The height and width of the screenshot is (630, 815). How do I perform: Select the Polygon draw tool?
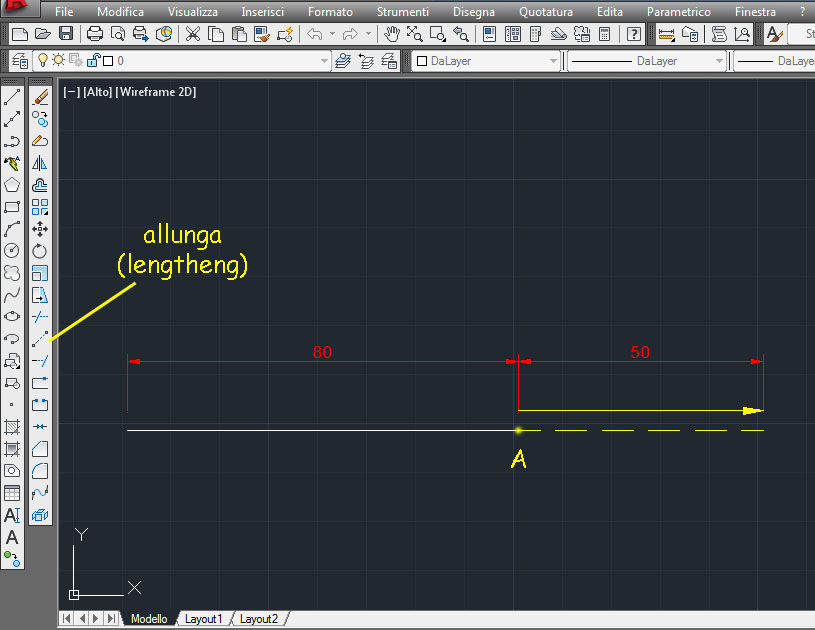12,185
